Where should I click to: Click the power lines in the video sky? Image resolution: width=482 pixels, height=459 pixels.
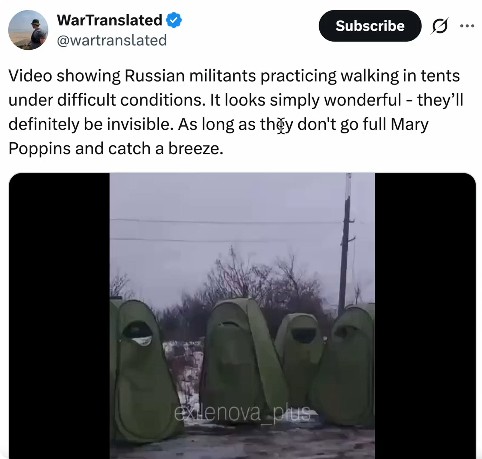(x=227, y=230)
